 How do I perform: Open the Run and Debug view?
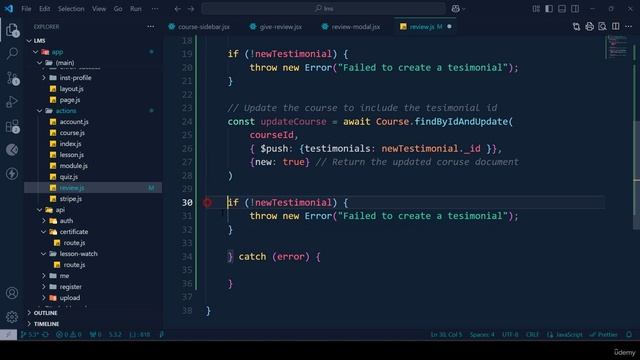coord(12,102)
